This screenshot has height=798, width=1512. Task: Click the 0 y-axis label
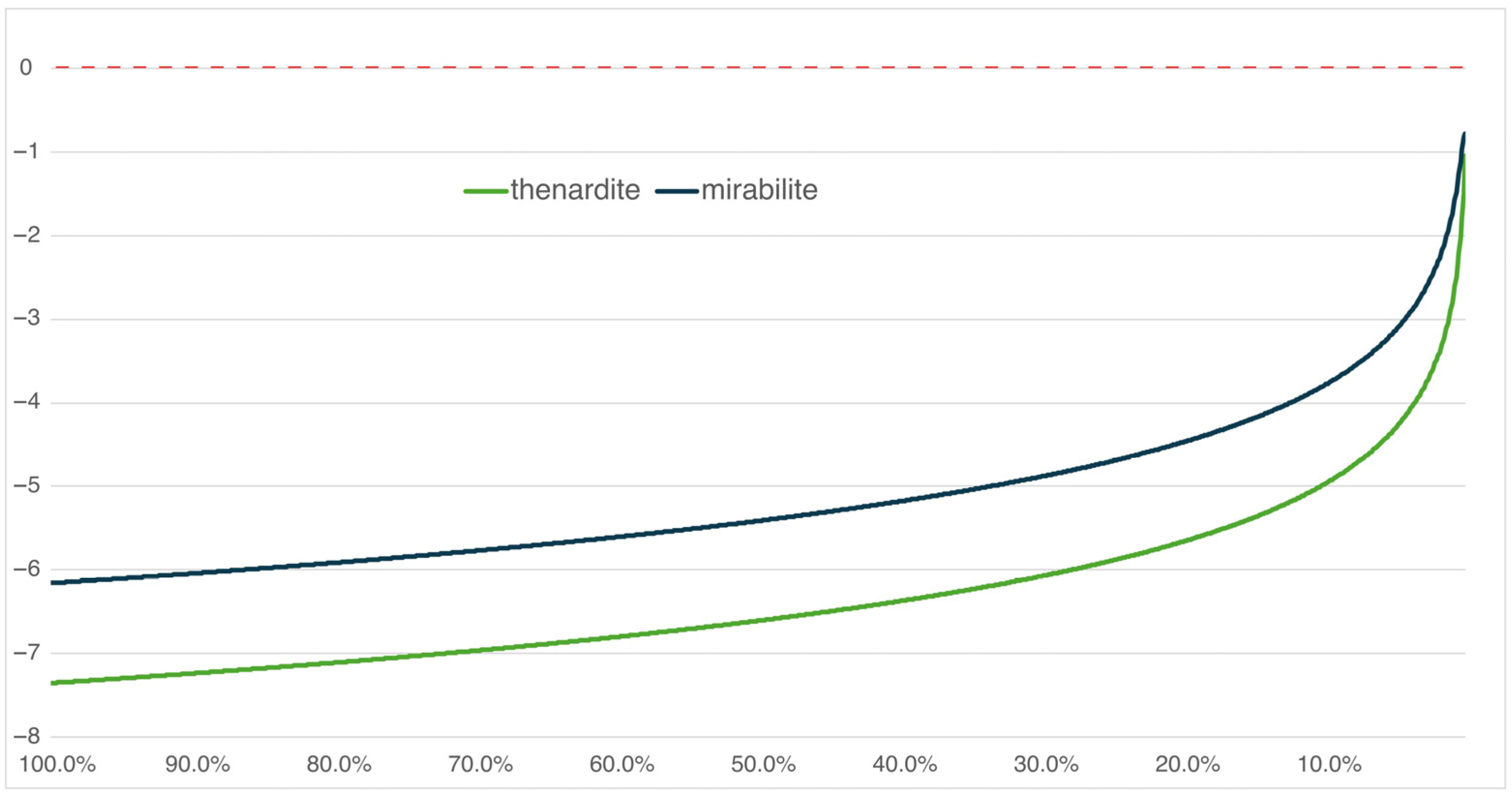26,68
